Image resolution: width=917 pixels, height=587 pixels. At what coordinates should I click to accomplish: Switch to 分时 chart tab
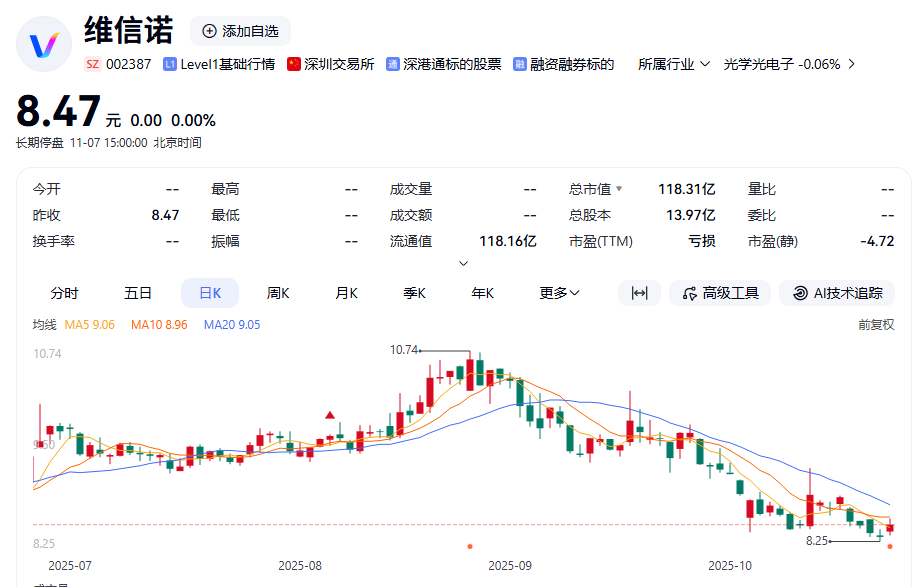pyautogui.click(x=64, y=293)
